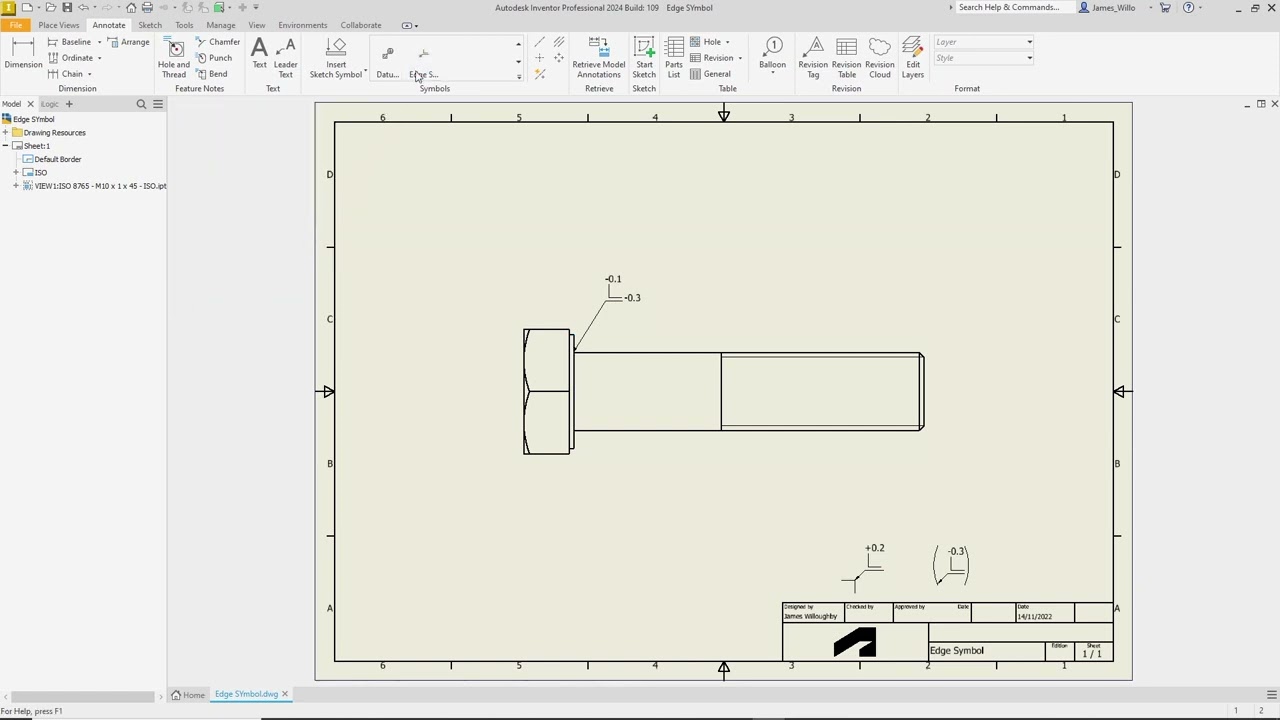This screenshot has height=720, width=1280.
Task: Add a new browser panel tab
Action: tap(69, 104)
